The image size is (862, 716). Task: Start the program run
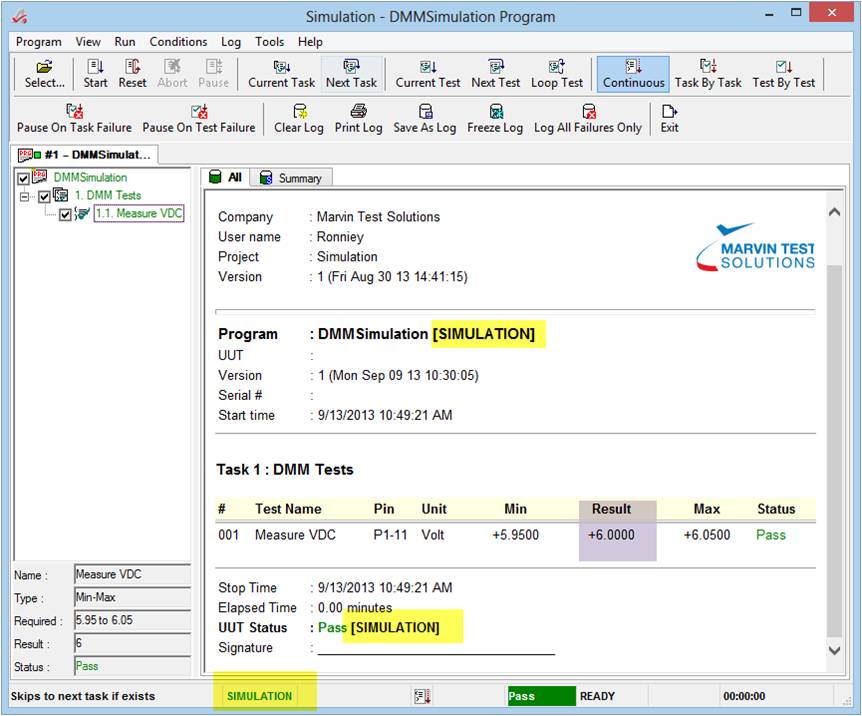pyautogui.click(x=95, y=74)
